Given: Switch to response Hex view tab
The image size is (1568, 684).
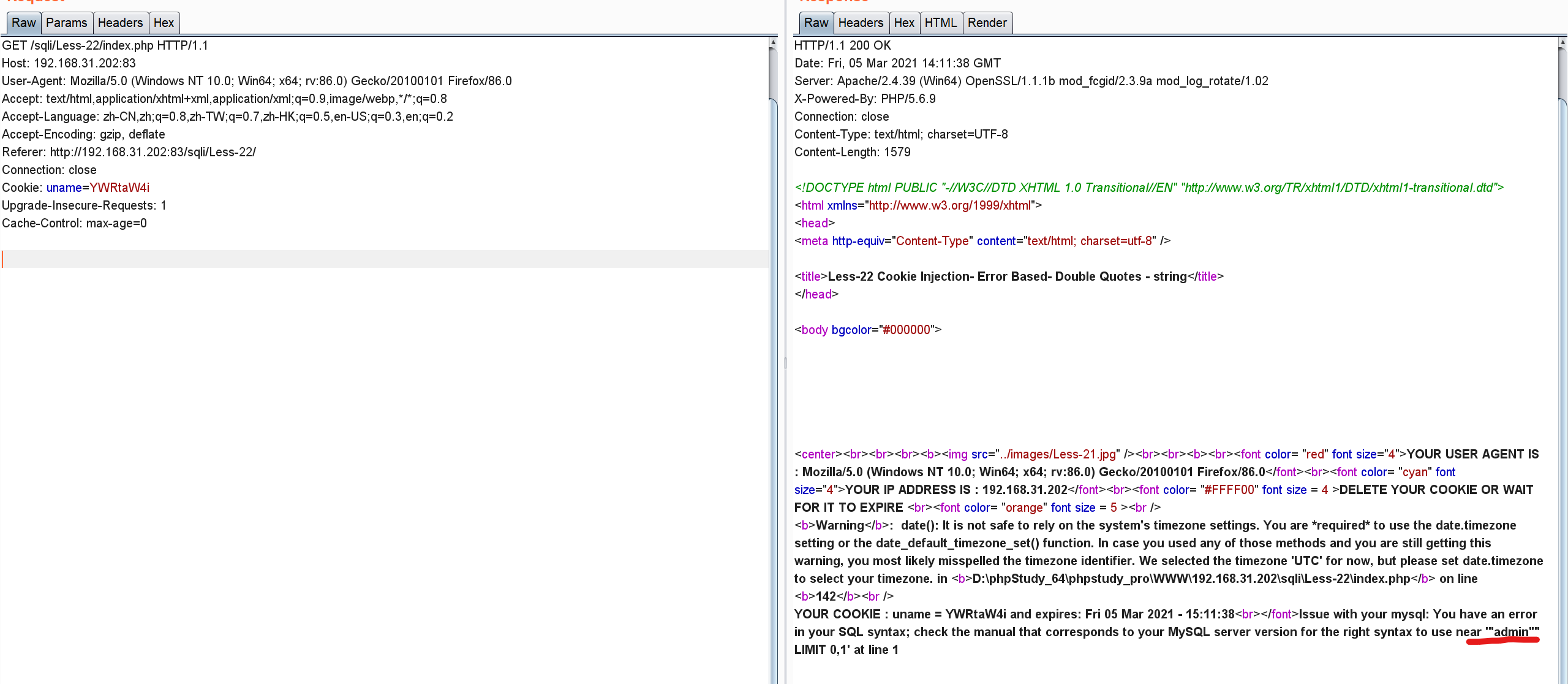Looking at the screenshot, I should [x=904, y=23].
